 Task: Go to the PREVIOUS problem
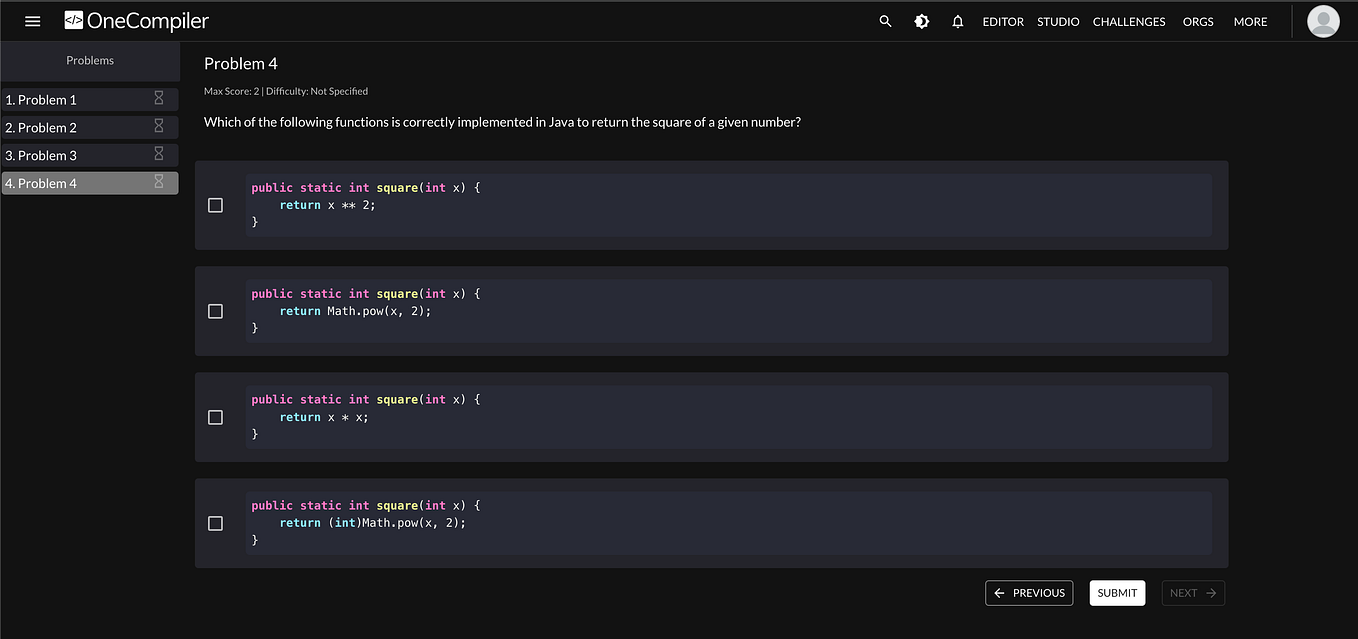pos(1029,592)
